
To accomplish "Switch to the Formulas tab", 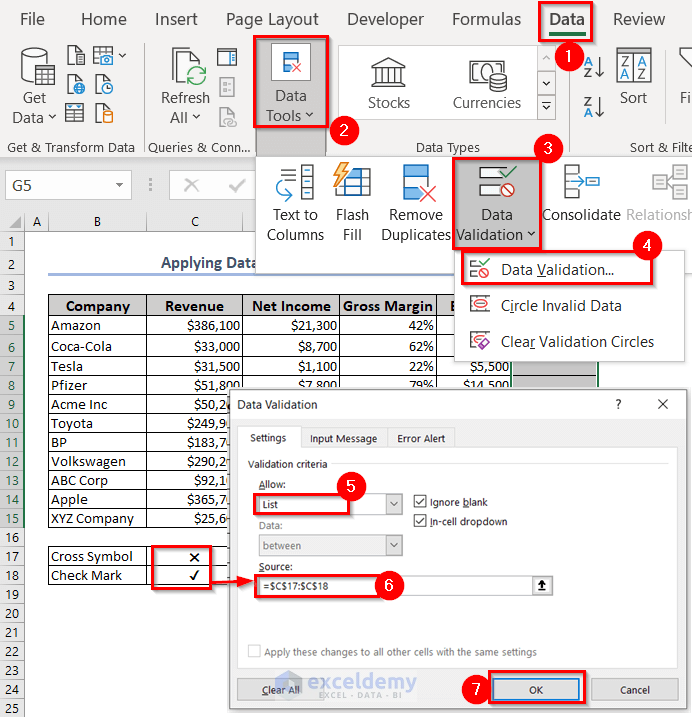I will point(486,19).
